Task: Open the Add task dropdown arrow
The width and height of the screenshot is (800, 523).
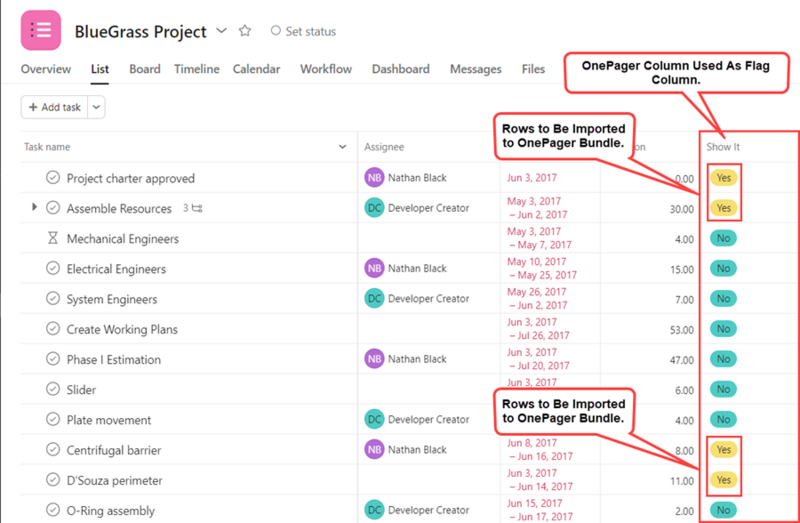Action: tap(96, 107)
